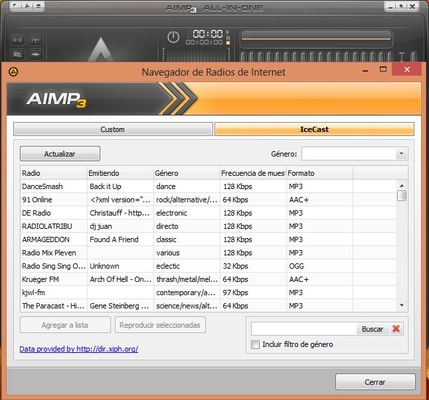Click the Arch Of Hell - On... cell

(x=121, y=279)
